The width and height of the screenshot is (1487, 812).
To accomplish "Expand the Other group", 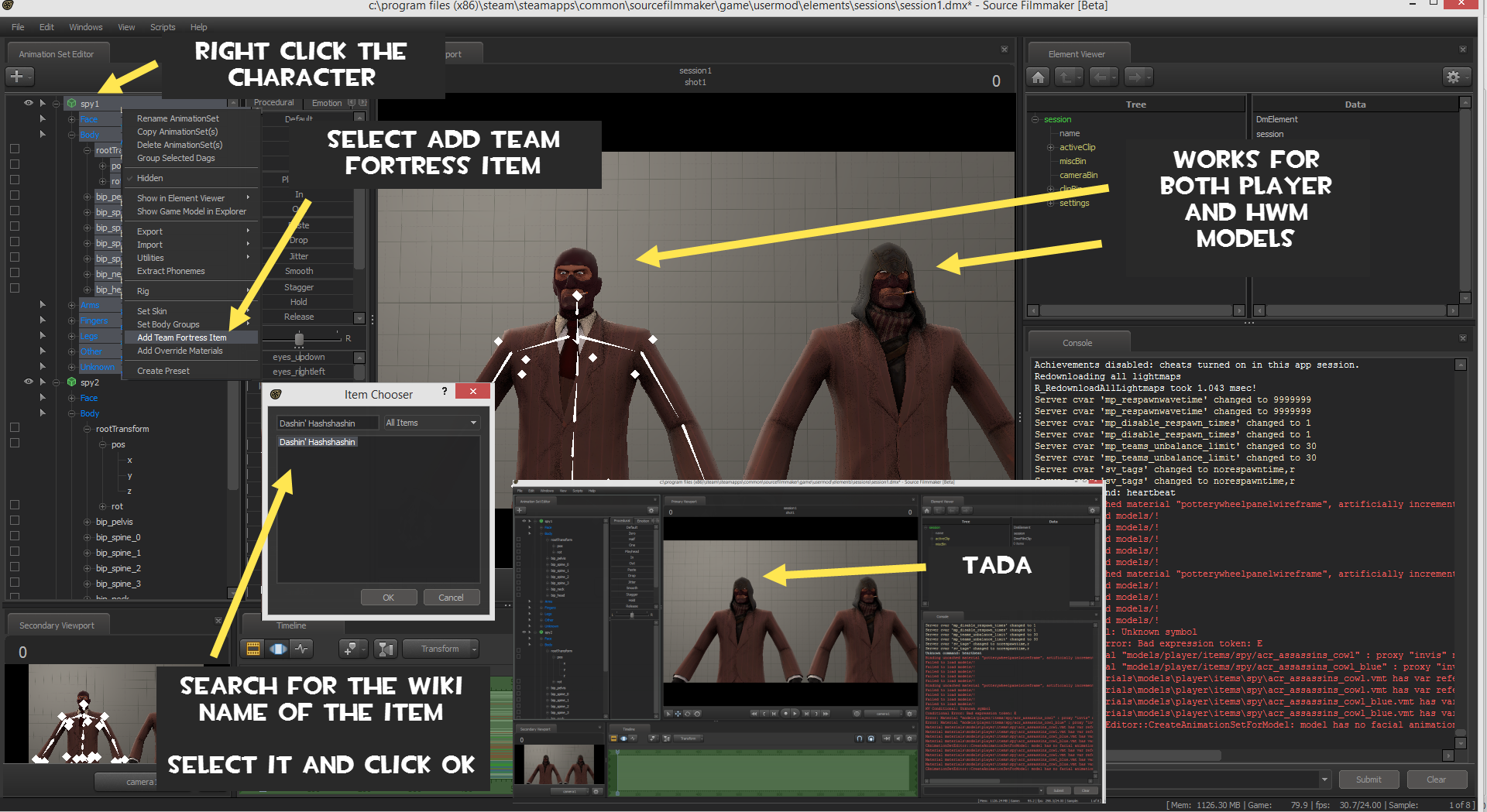I will (x=71, y=351).
